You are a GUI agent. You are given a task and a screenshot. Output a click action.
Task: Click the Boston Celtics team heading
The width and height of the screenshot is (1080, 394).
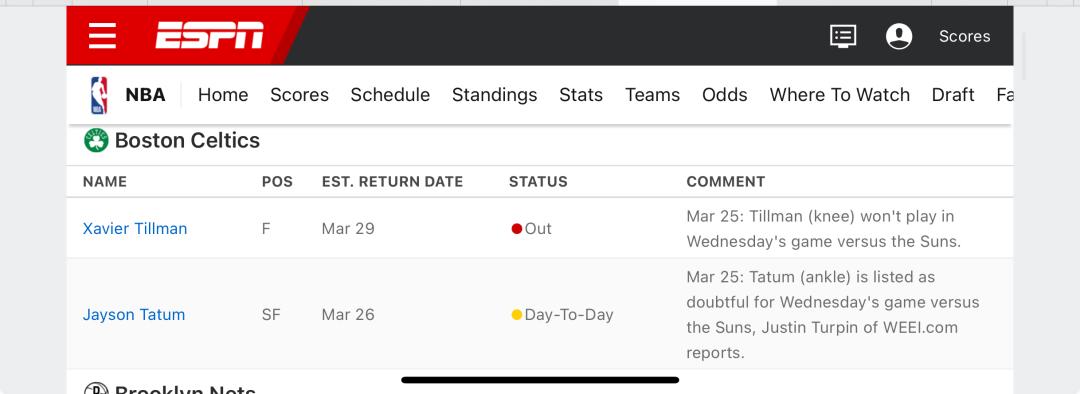[x=187, y=141]
